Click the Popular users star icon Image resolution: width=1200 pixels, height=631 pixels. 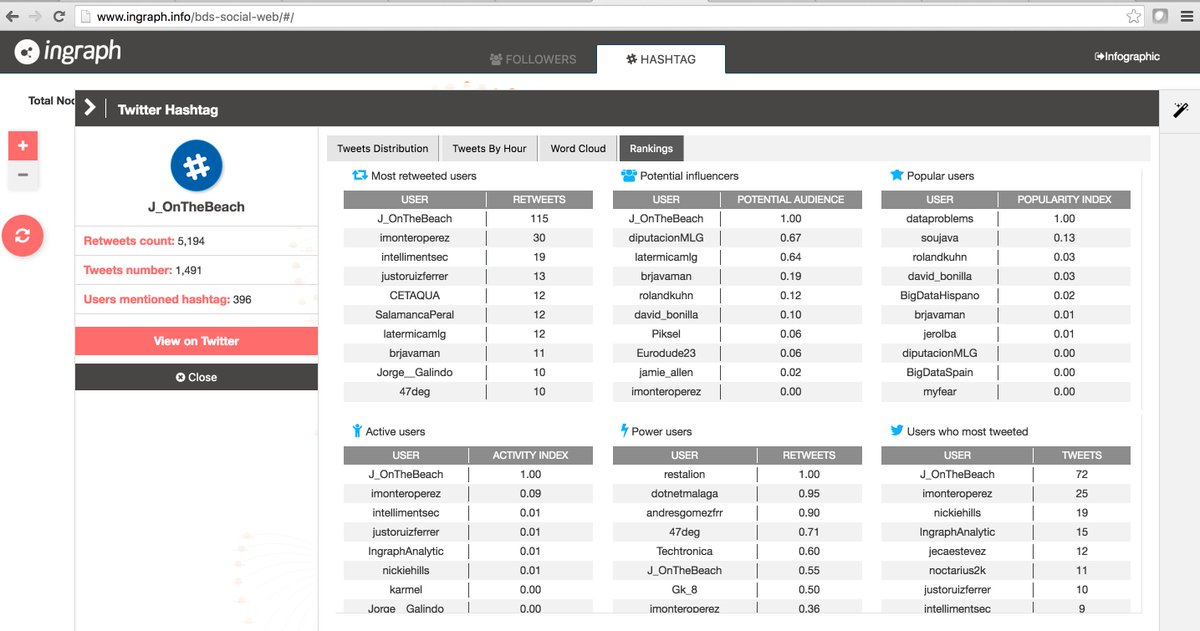pyautogui.click(x=897, y=175)
